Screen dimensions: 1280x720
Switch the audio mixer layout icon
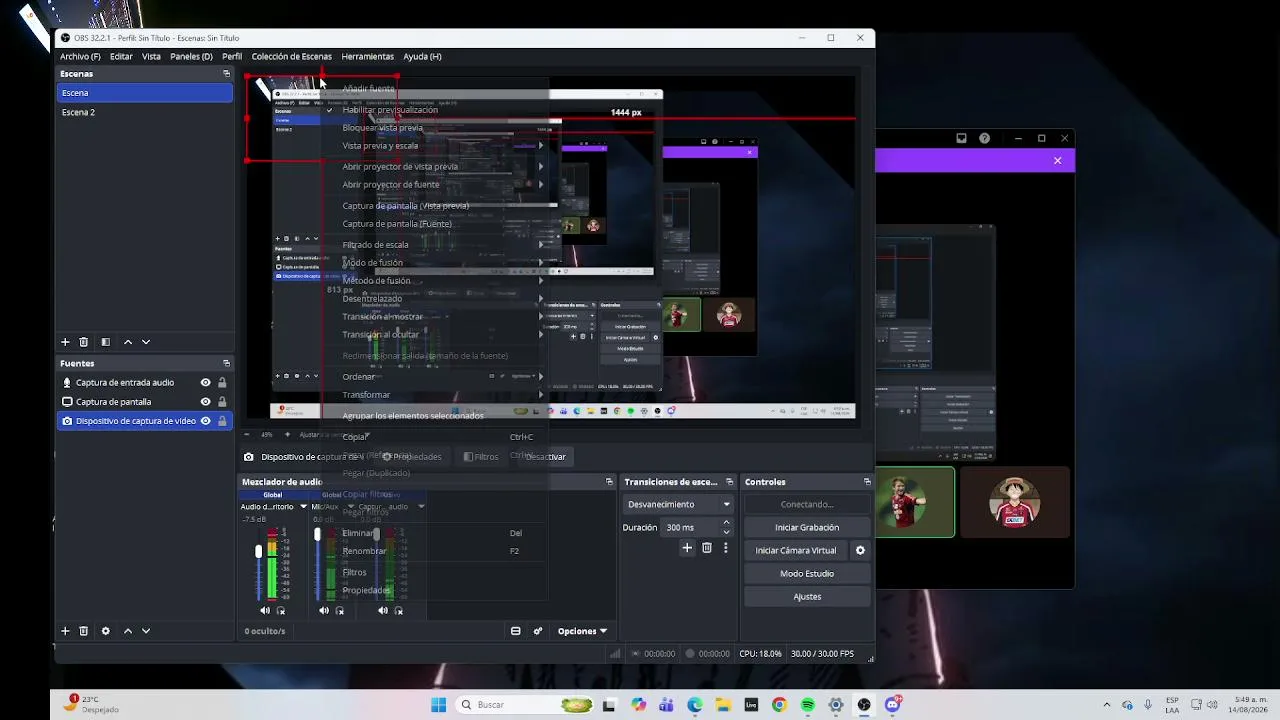[x=515, y=631]
